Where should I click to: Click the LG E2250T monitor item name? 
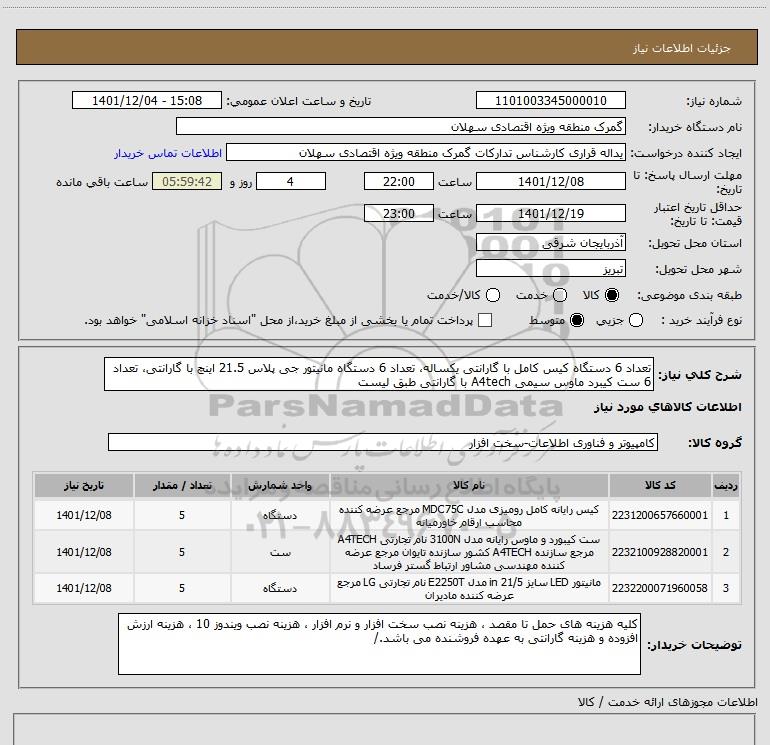(x=469, y=588)
